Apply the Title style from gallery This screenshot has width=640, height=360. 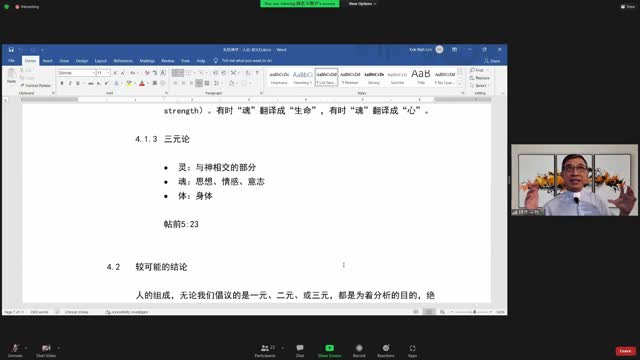tap(421, 77)
